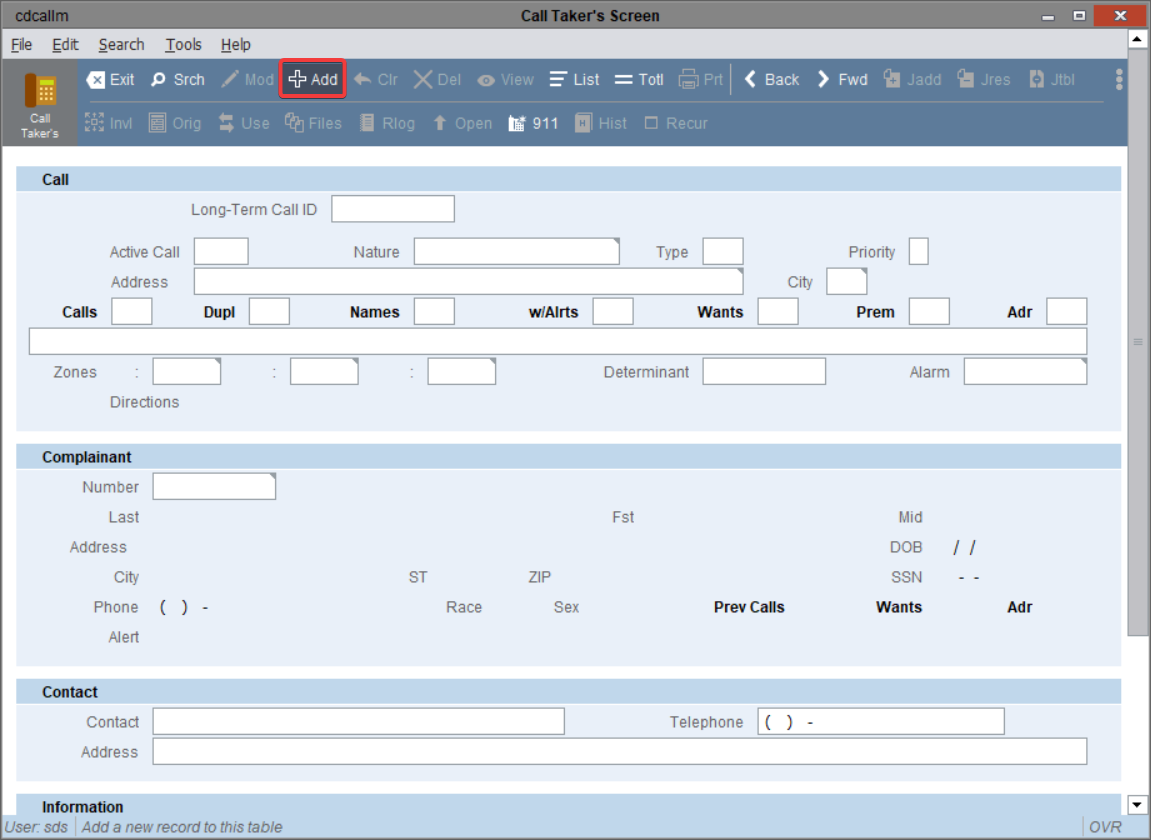Open the Search menu
Screen dimensions: 1151x840
[x=121, y=44]
